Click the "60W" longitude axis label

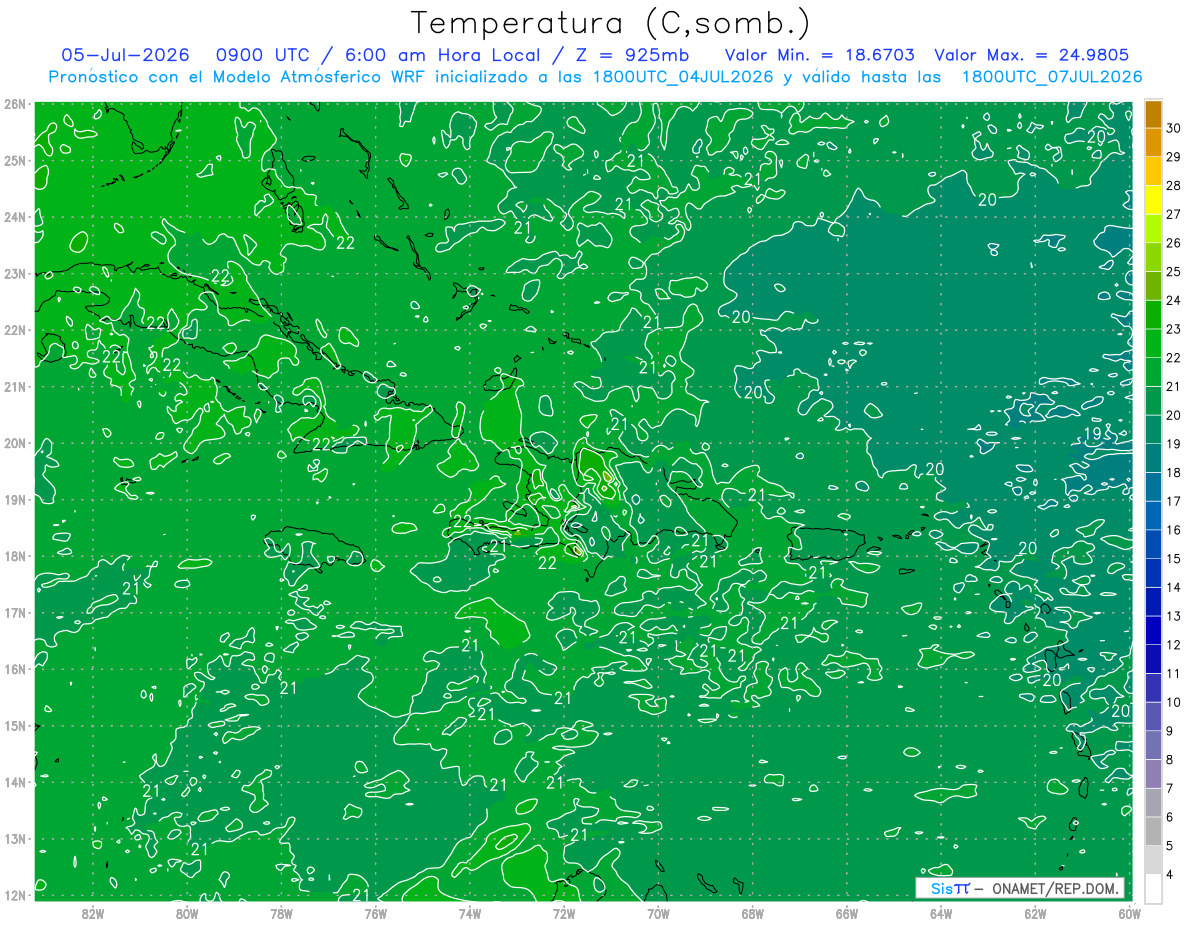tap(1129, 913)
